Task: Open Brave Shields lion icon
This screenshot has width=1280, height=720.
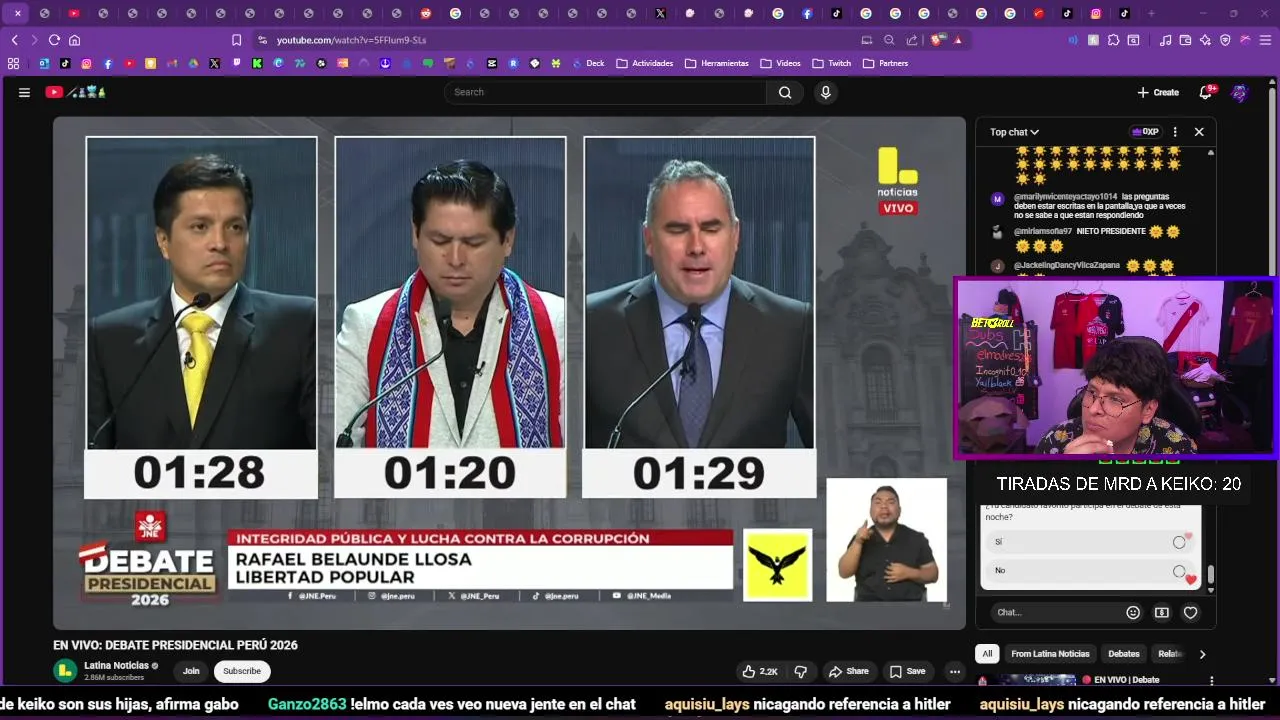Action: 937,40
